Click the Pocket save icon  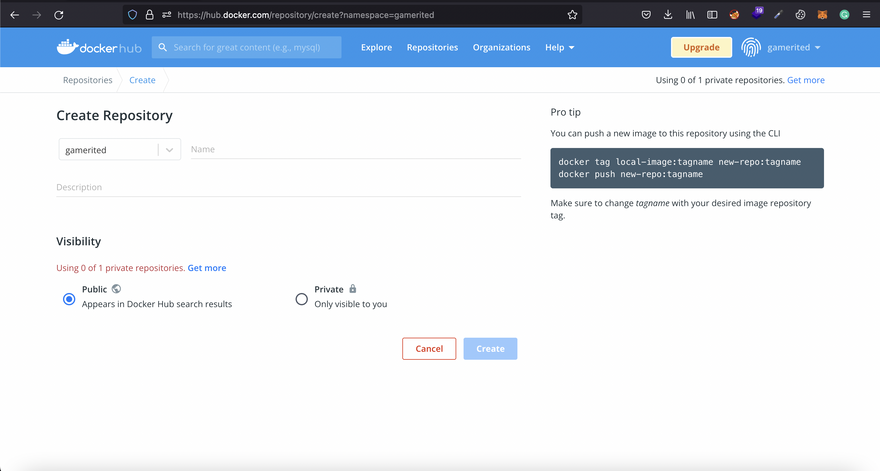646,15
